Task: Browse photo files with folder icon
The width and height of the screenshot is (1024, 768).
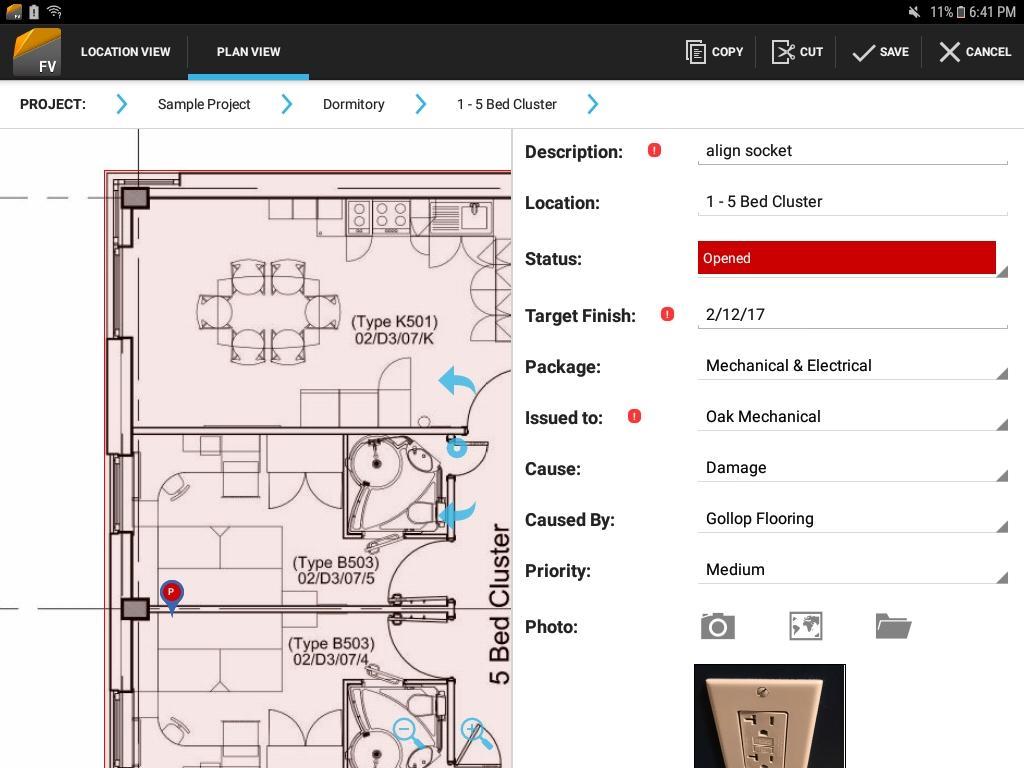Action: (x=893, y=626)
